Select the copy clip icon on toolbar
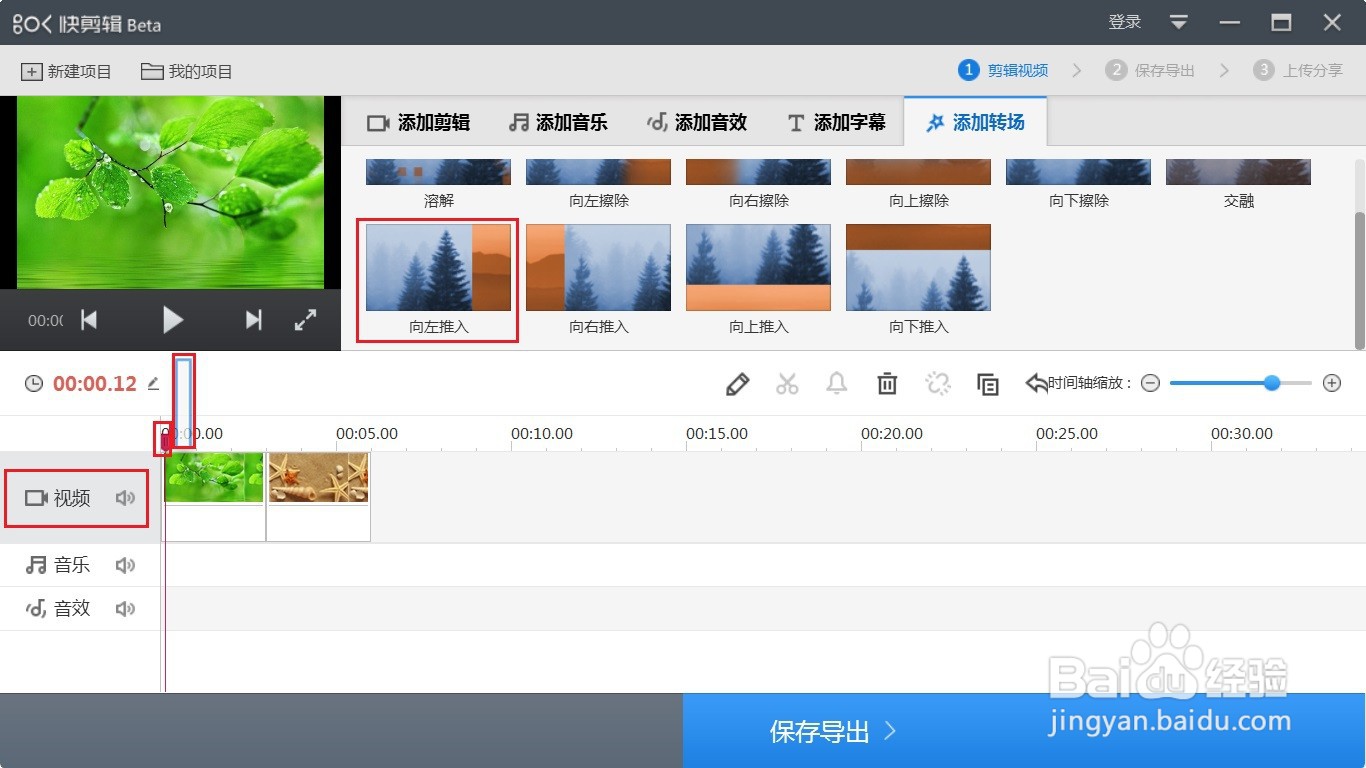 coord(988,383)
